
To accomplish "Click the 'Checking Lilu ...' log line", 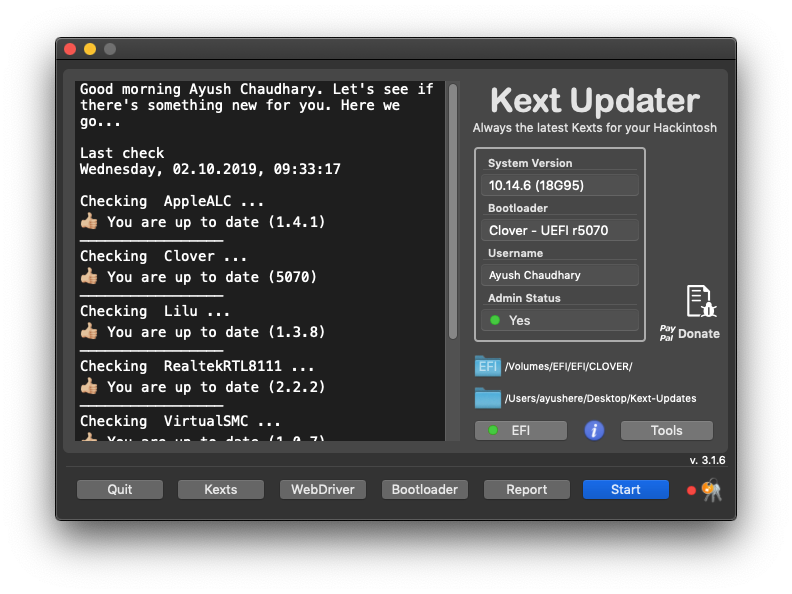I will tap(155, 311).
